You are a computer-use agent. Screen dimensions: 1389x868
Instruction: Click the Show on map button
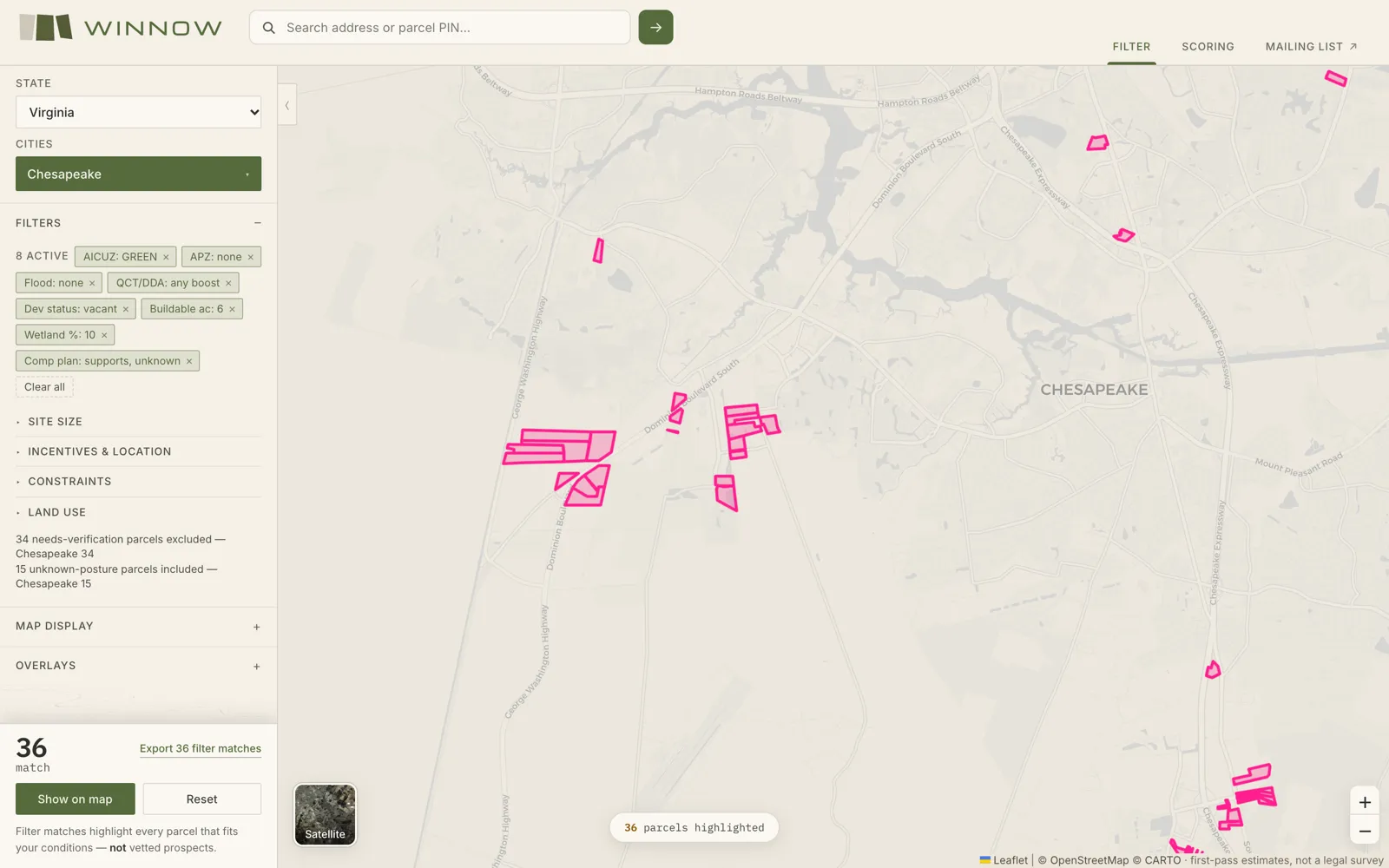pyautogui.click(x=76, y=799)
